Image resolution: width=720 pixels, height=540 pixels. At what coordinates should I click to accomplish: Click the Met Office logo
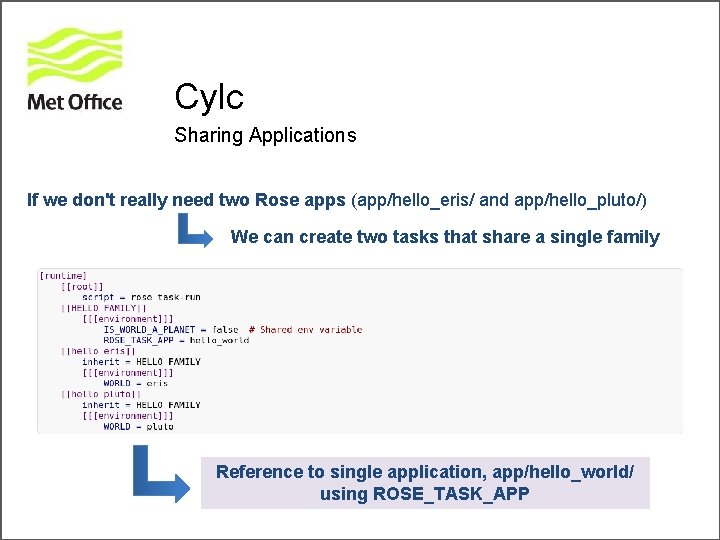75,70
